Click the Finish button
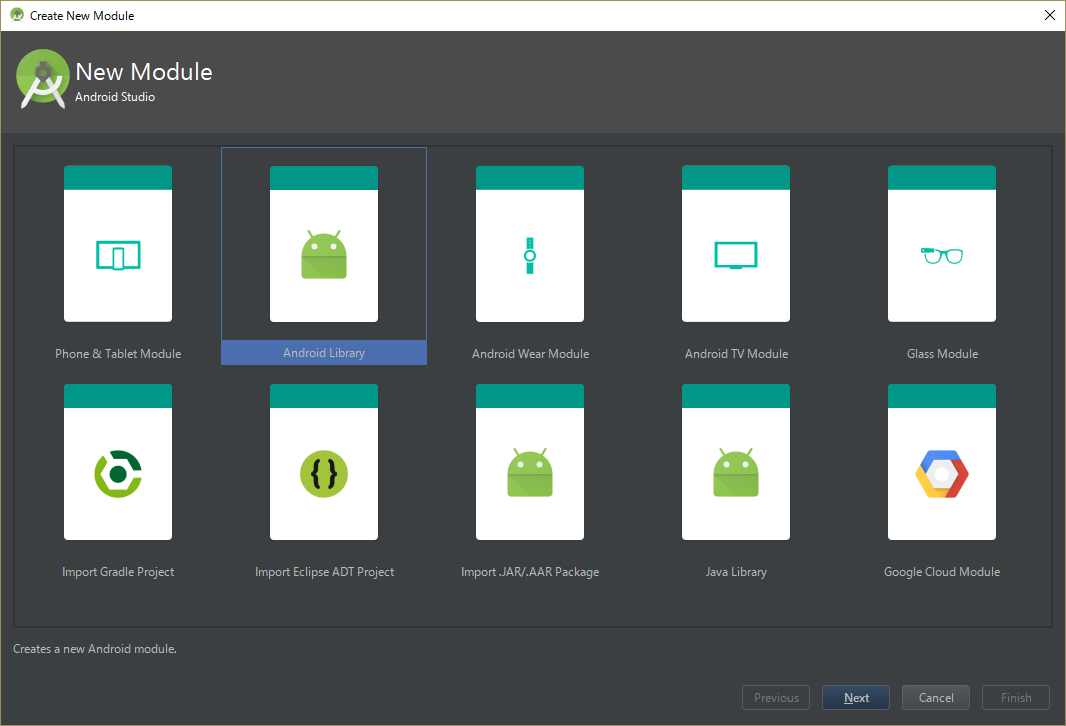The height and width of the screenshot is (726, 1066). 1015,697
